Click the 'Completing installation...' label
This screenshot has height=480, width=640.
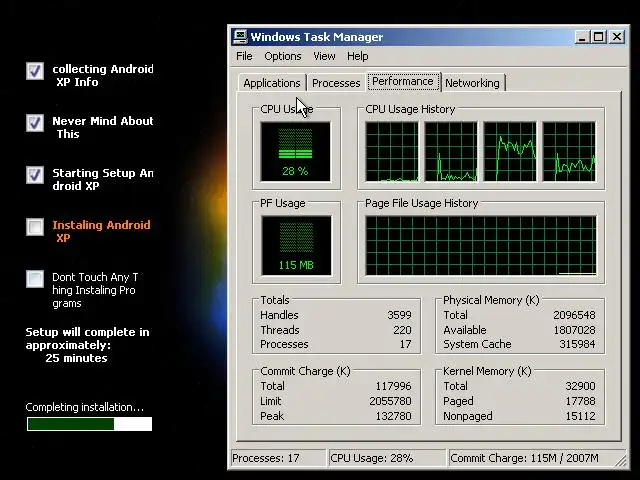(84, 407)
